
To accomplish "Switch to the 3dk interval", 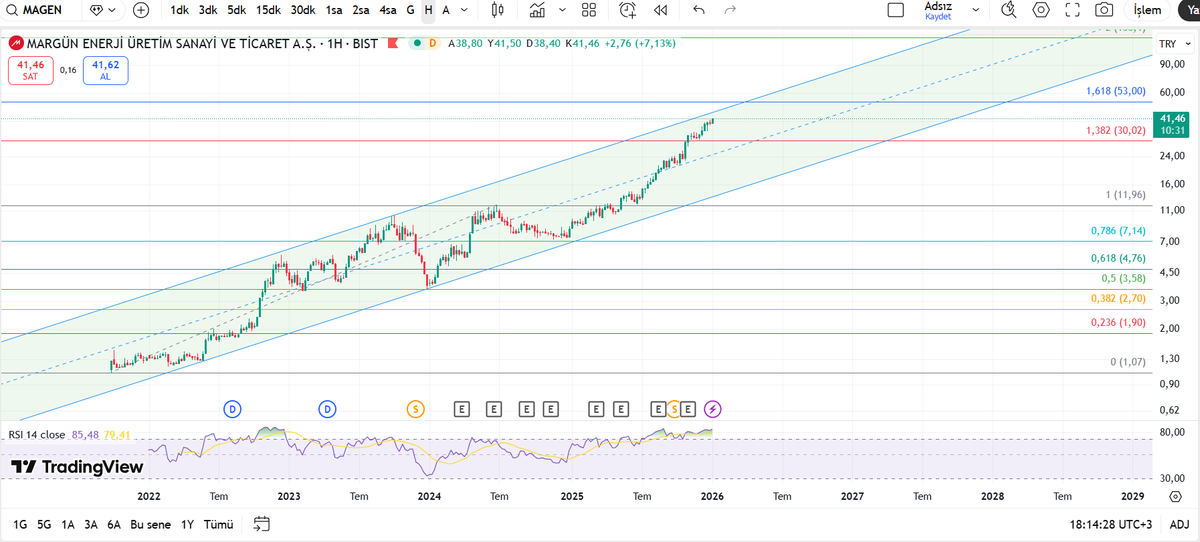I will (x=208, y=10).
